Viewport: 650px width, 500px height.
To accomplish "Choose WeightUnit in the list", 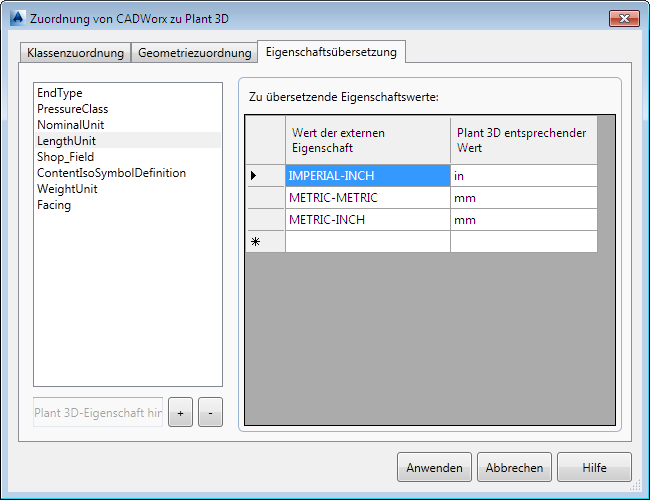I will [127, 189].
